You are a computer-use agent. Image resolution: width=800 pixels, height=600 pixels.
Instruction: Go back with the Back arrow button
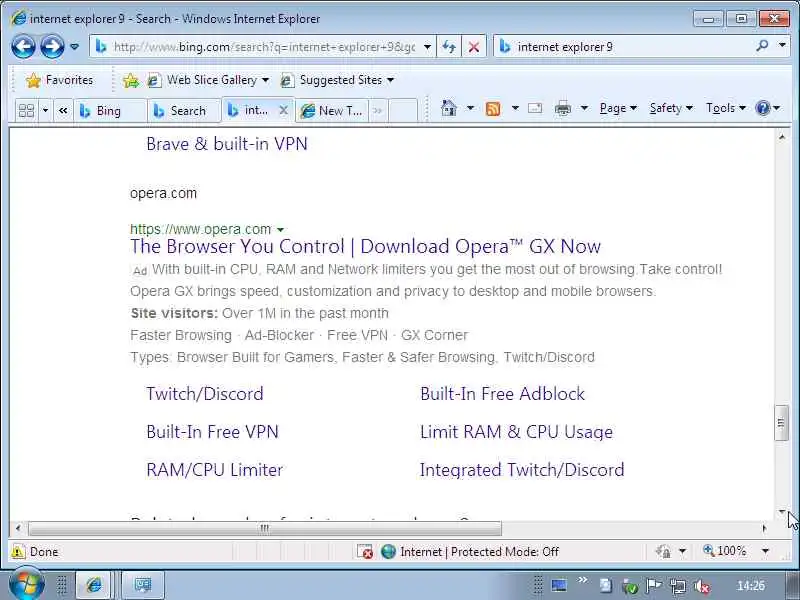pos(23,47)
